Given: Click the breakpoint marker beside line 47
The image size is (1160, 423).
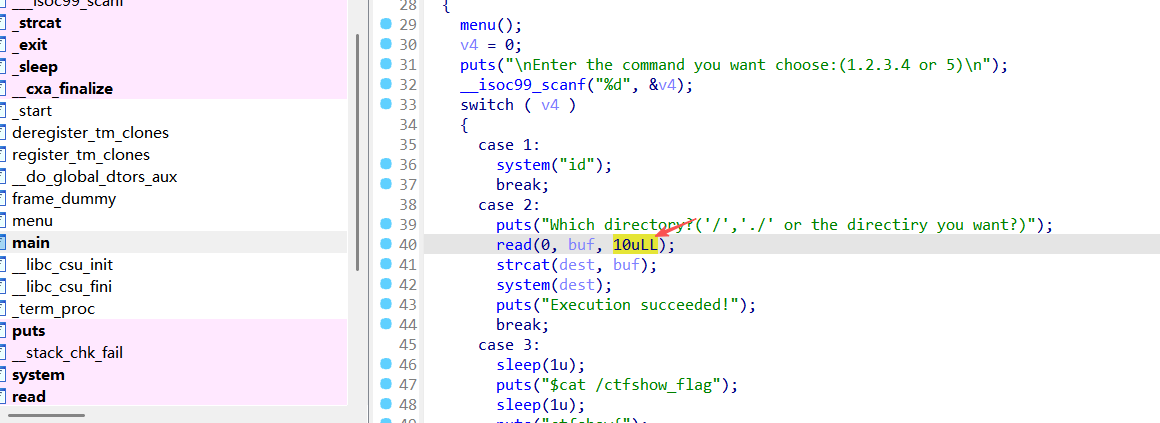Looking at the screenshot, I should click(386, 384).
